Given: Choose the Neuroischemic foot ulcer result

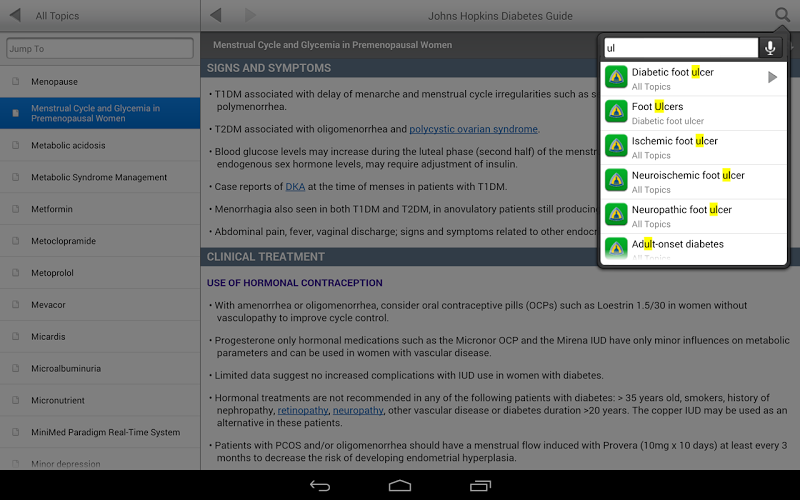Looking at the screenshot, I should point(694,181).
